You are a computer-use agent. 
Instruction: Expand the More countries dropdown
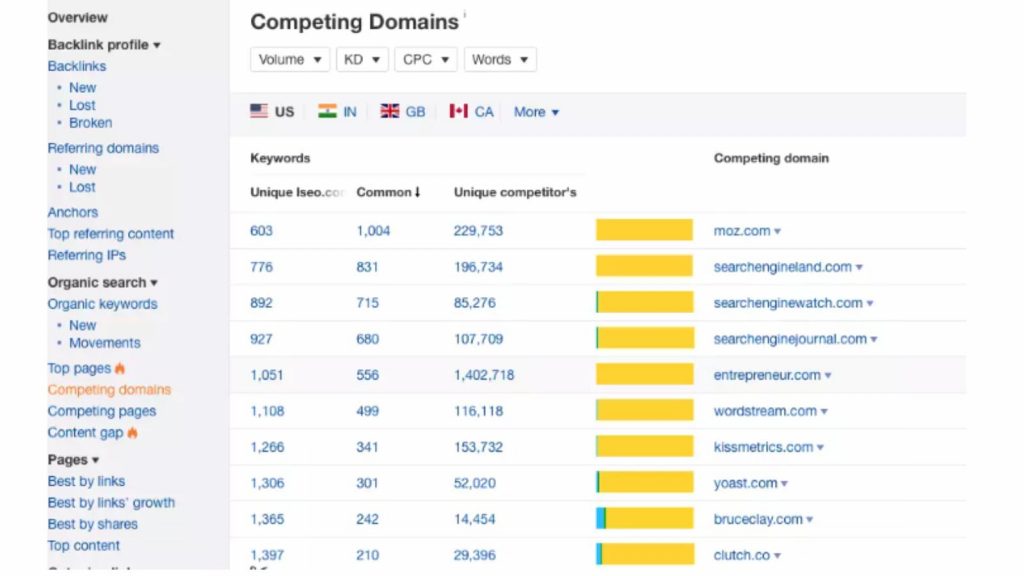tap(536, 112)
